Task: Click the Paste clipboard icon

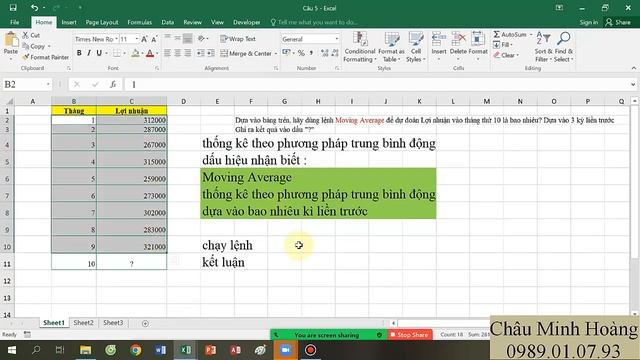Action: [x=11, y=40]
